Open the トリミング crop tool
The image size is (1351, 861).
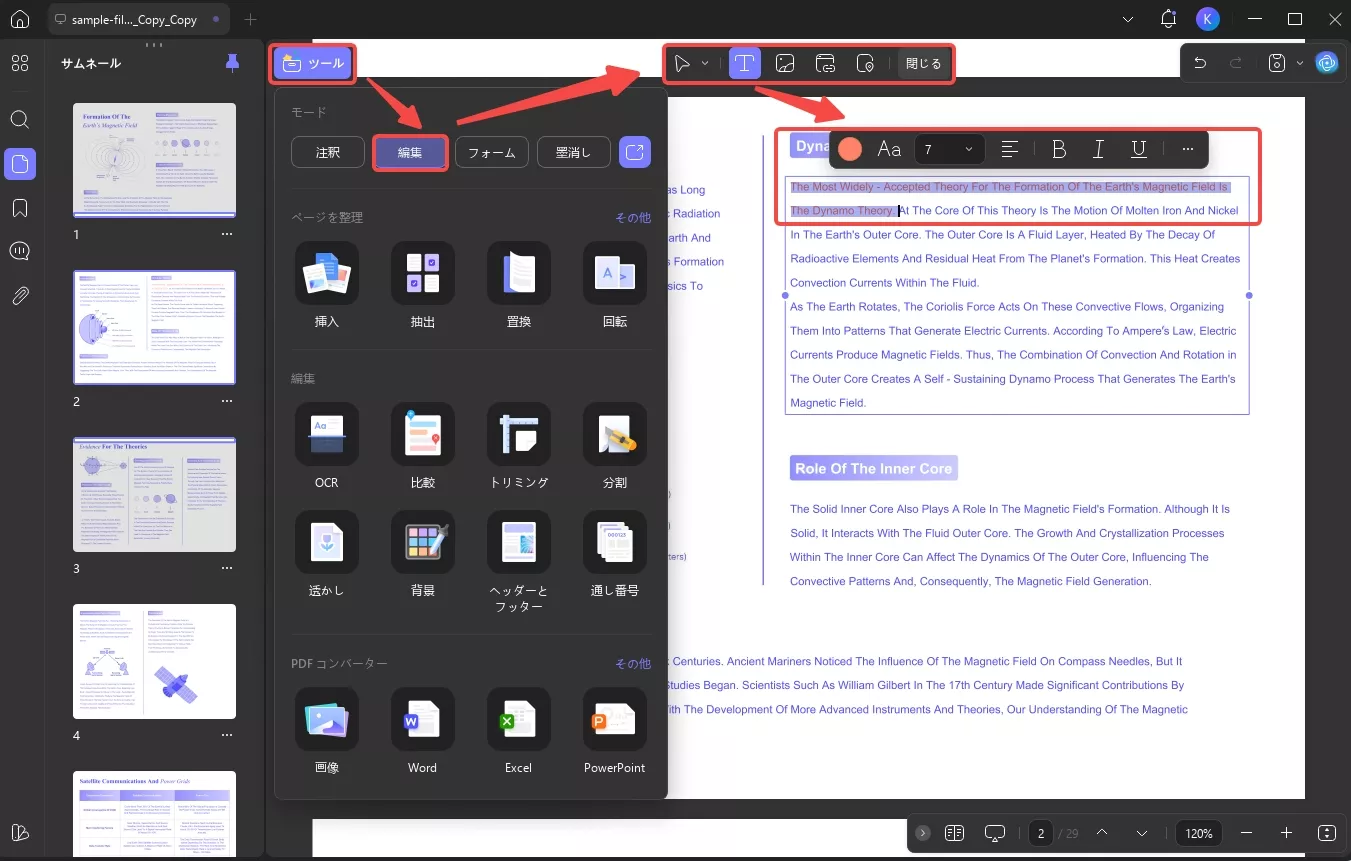pyautogui.click(x=518, y=447)
